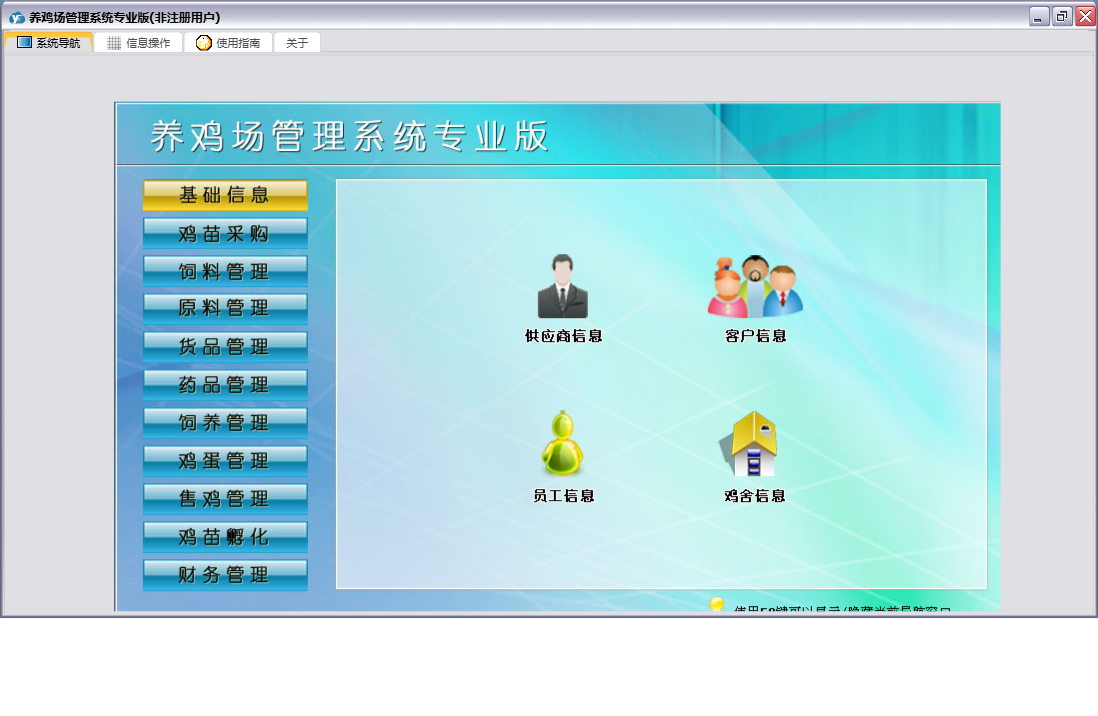Select the 鸡苗采购 sidebar button
This screenshot has width=1098, height=716.
click(x=225, y=233)
